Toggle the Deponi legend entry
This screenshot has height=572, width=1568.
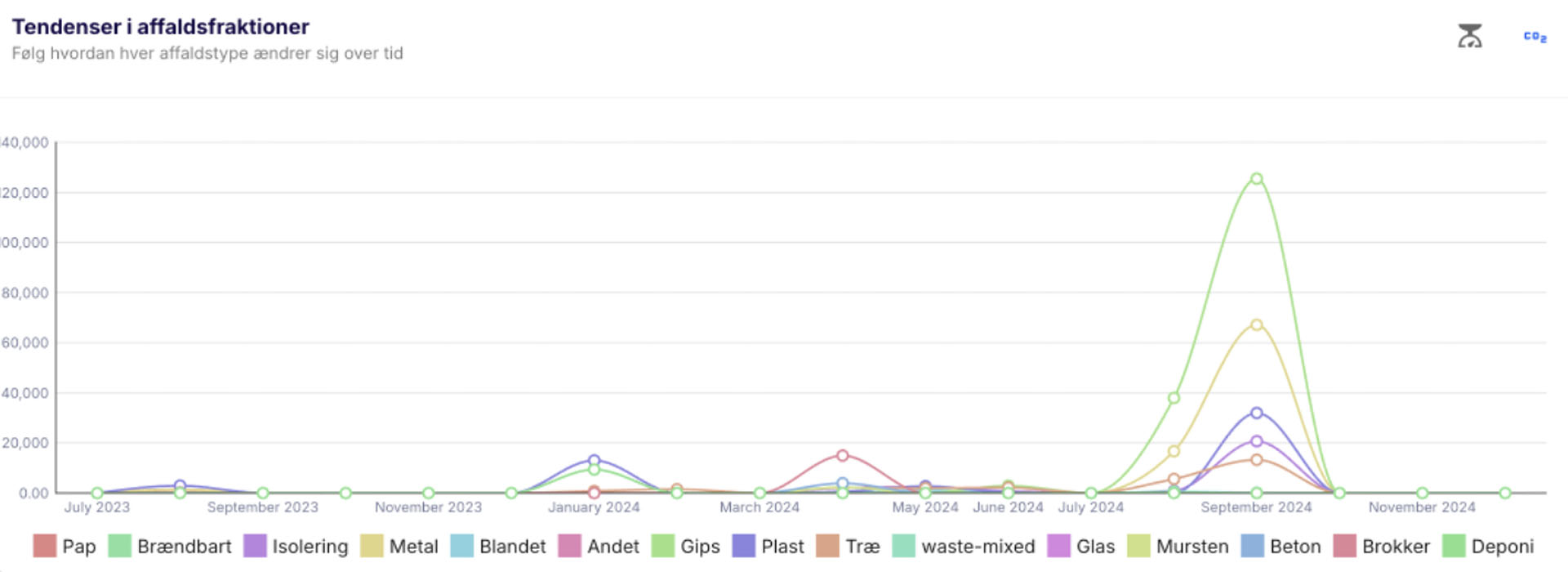coord(1488,546)
